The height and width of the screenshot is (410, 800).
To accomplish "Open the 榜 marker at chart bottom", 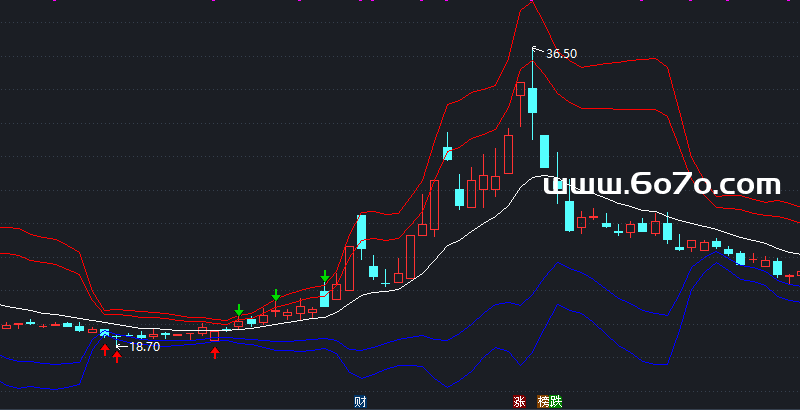I will coord(544,402).
